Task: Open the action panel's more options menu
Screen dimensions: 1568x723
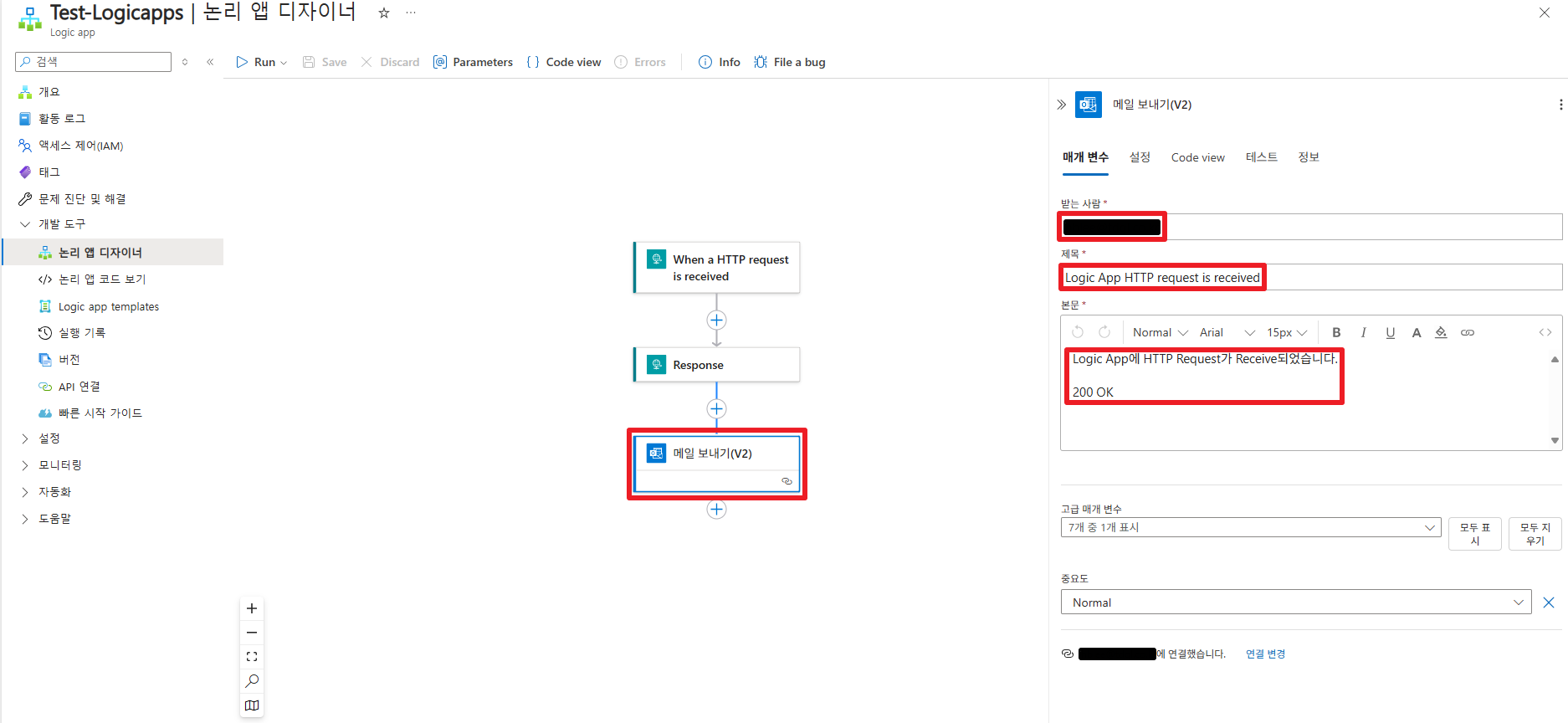Action: [1560, 105]
